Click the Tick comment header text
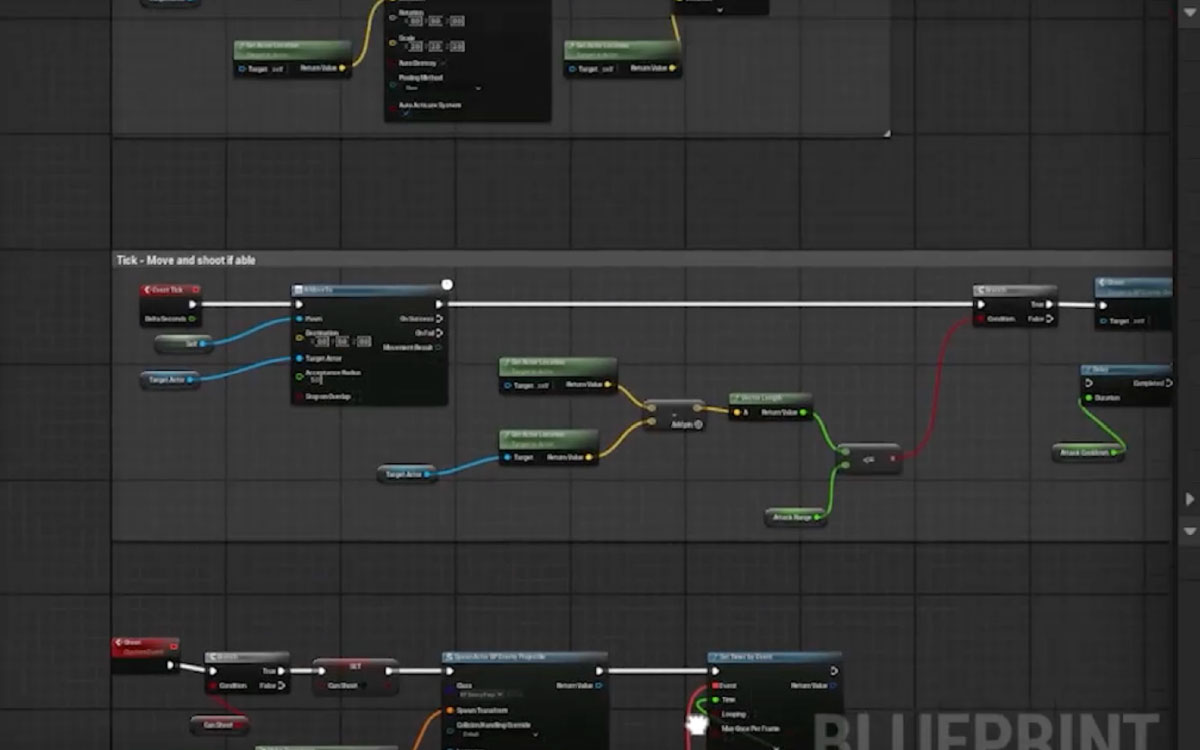 click(184, 259)
